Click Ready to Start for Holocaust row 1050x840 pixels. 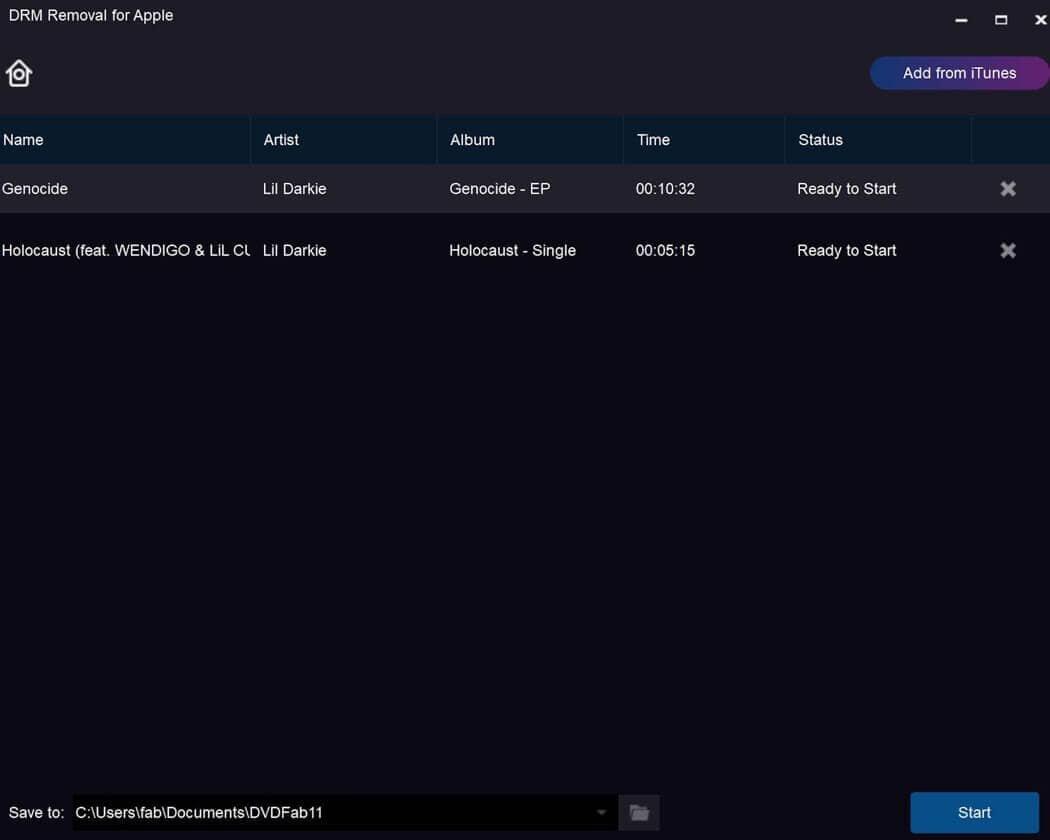(x=846, y=251)
